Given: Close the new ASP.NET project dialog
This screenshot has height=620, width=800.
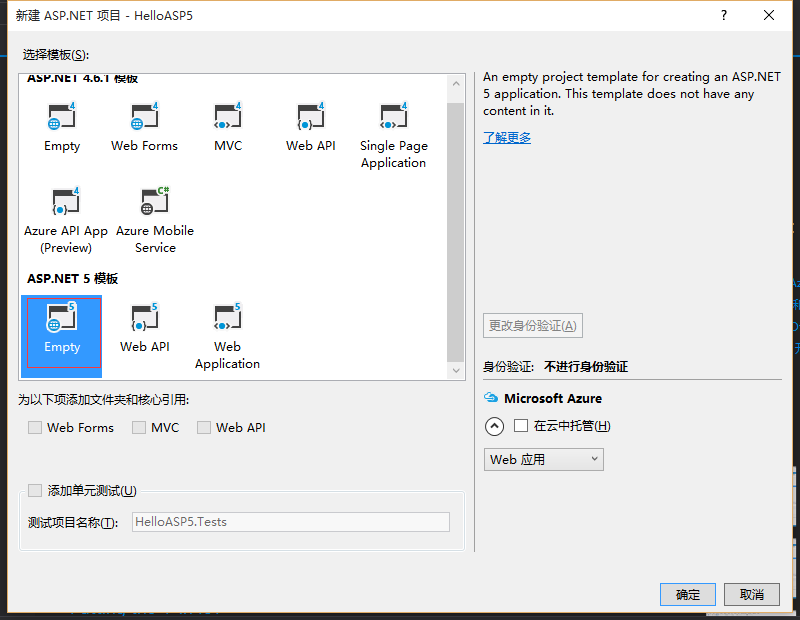Looking at the screenshot, I should click(769, 15).
